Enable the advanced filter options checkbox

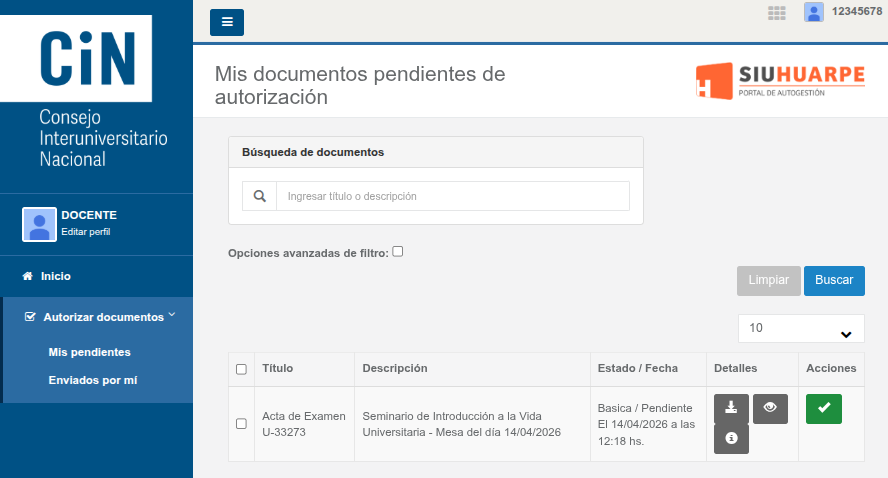point(398,251)
